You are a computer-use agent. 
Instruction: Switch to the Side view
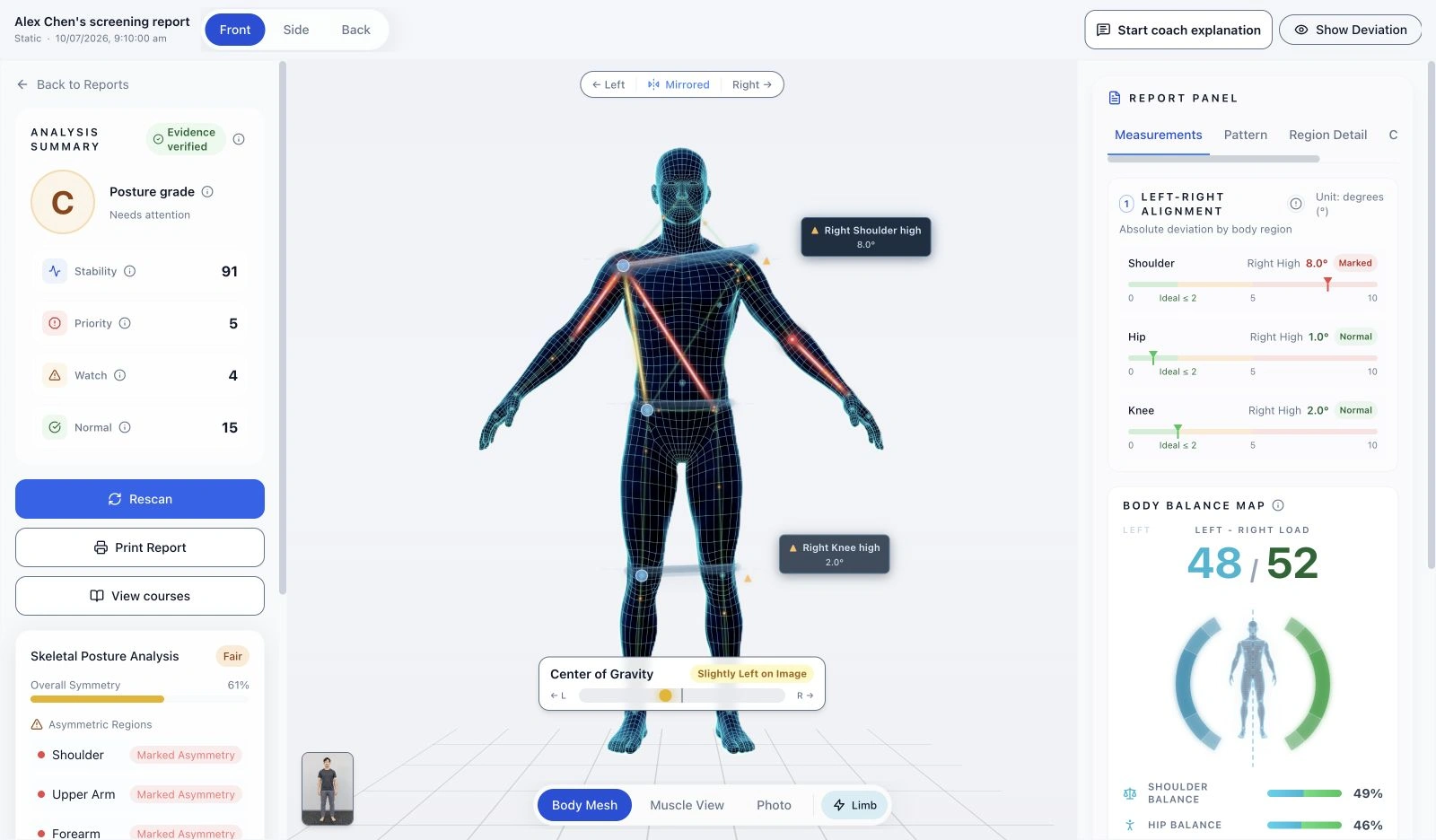click(296, 30)
